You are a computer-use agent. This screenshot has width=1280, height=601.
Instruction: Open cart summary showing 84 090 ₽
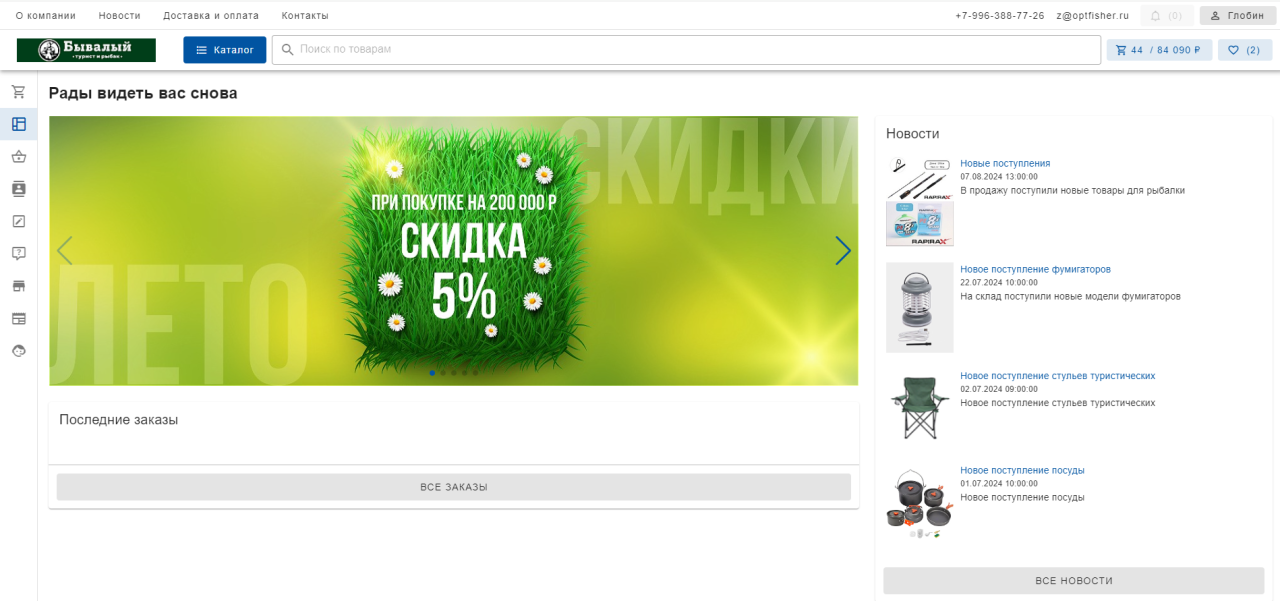tap(1159, 50)
